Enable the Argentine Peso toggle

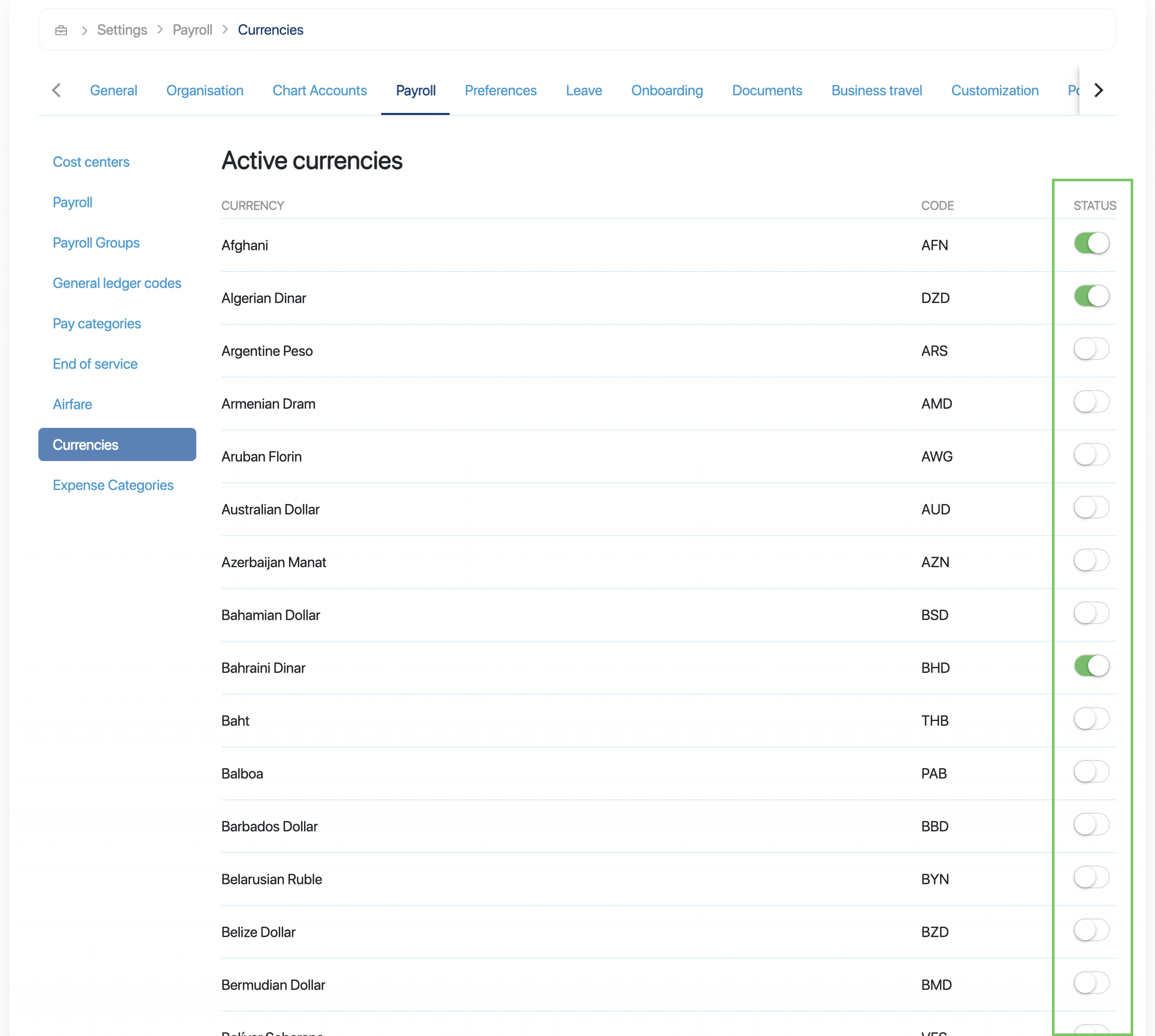click(1091, 350)
